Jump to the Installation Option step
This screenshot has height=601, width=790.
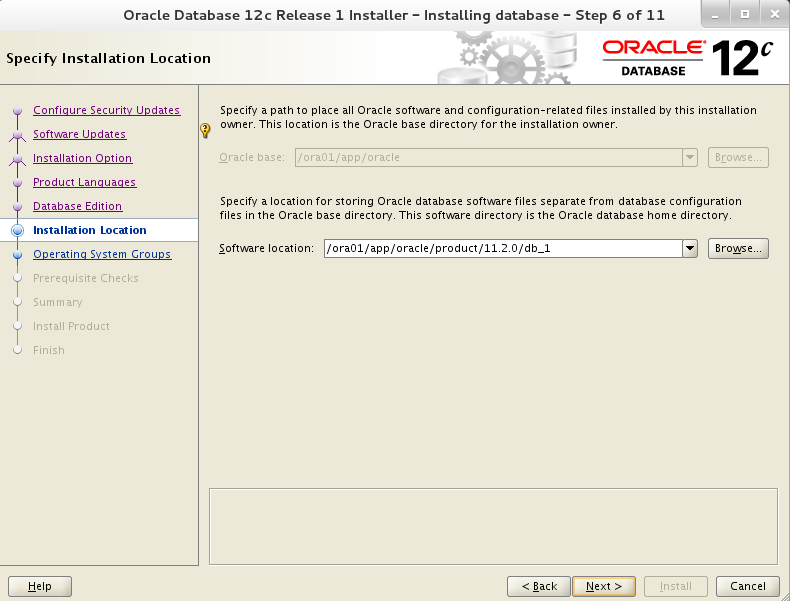pos(82,158)
